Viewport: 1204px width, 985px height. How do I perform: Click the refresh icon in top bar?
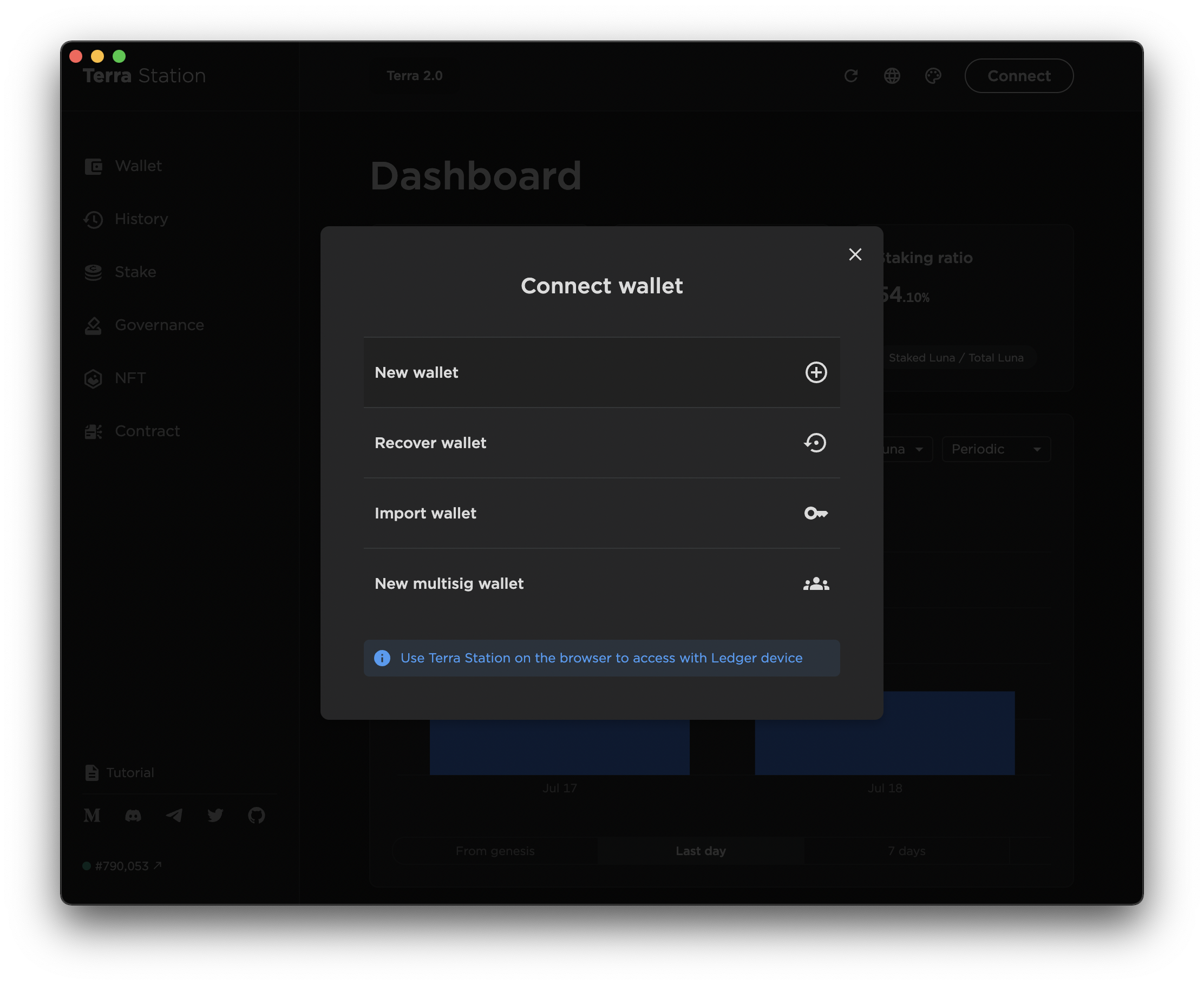point(850,76)
